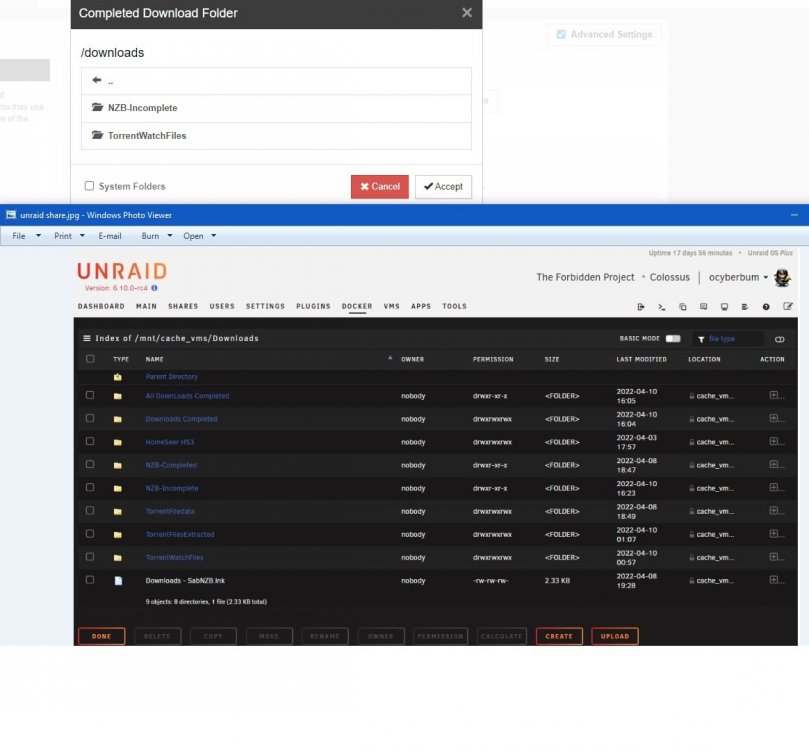Open the Dashboard tab in Unraid

tap(101, 306)
